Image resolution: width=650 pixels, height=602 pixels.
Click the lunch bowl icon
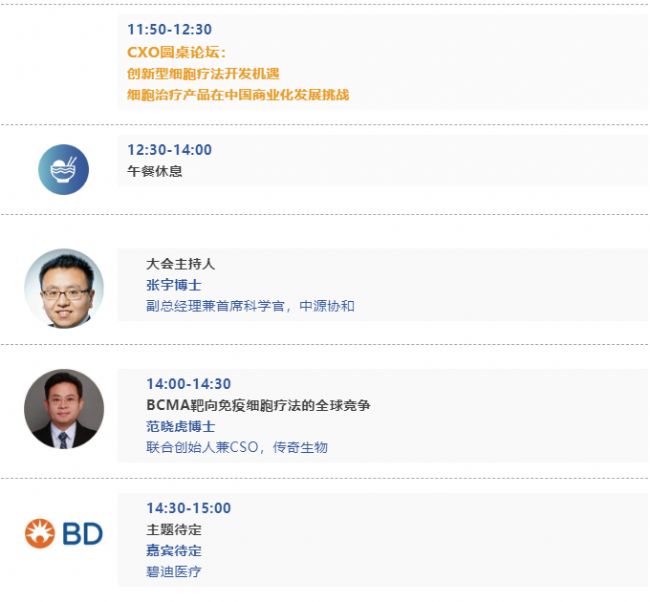pos(63,169)
